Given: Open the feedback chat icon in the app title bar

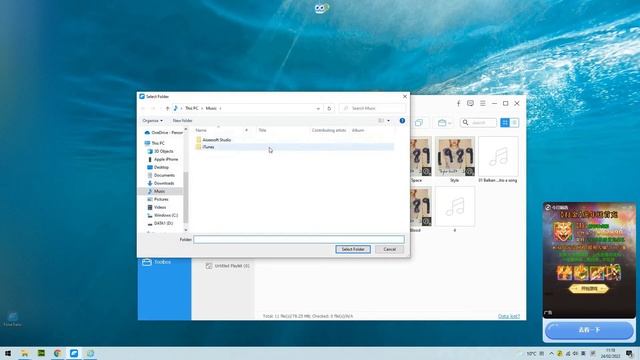Looking at the screenshot, I should [471, 104].
